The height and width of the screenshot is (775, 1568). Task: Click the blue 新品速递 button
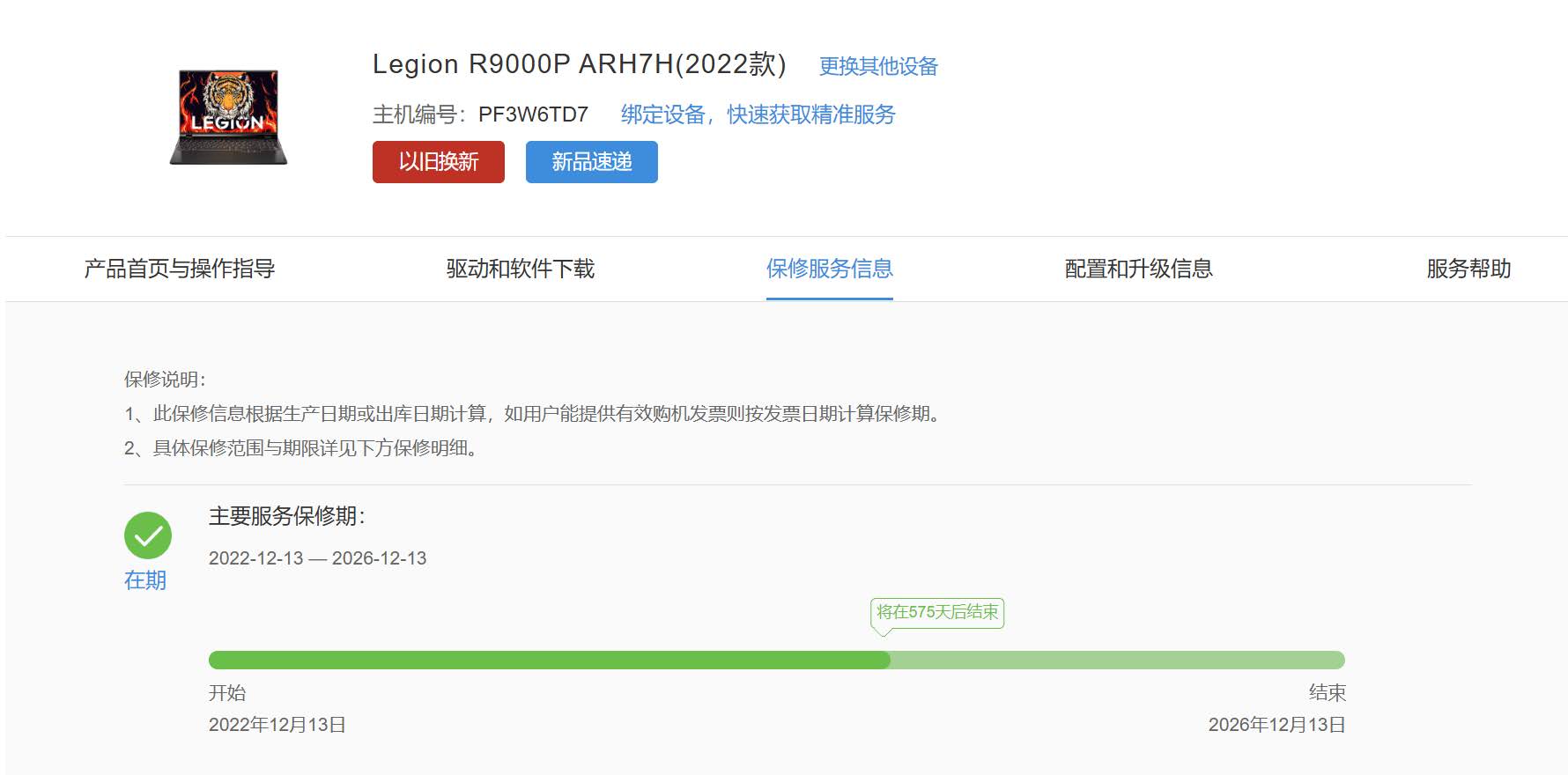click(x=592, y=162)
